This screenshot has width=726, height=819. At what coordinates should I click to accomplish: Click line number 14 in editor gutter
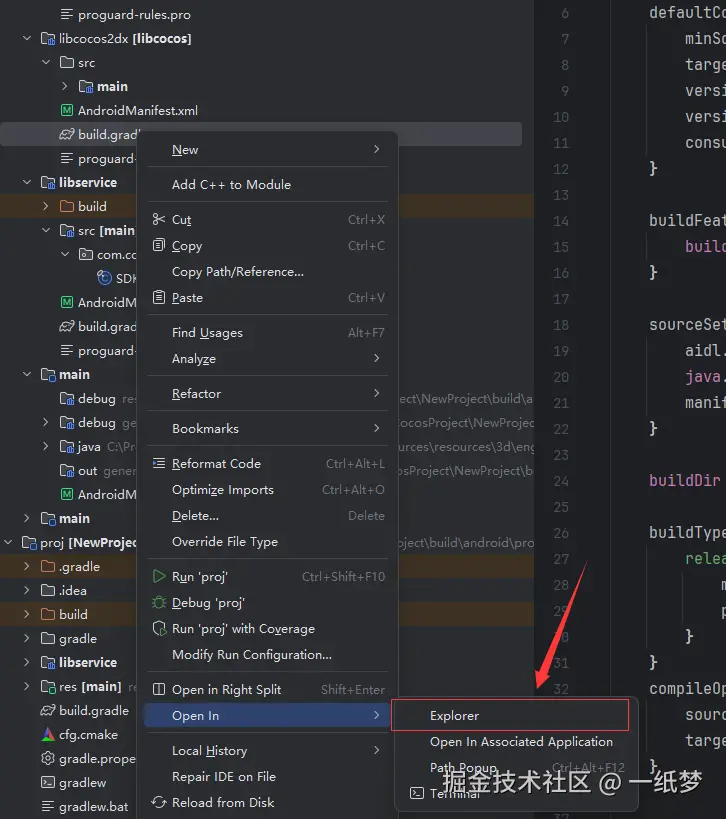tap(560, 221)
